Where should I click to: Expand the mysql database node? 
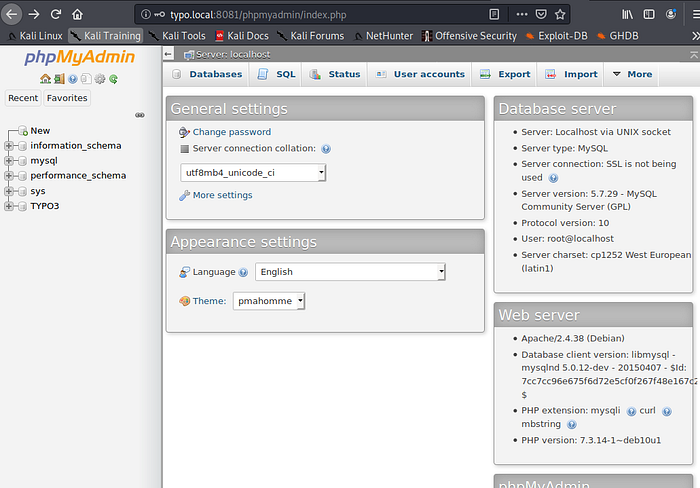click(x=10, y=160)
